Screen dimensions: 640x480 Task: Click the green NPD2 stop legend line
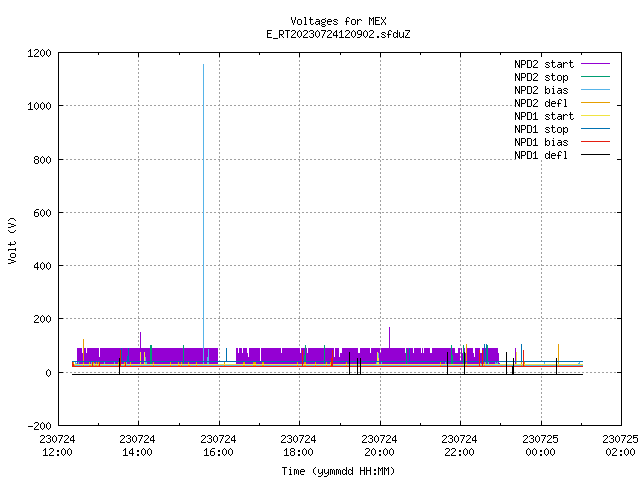click(x=596, y=77)
